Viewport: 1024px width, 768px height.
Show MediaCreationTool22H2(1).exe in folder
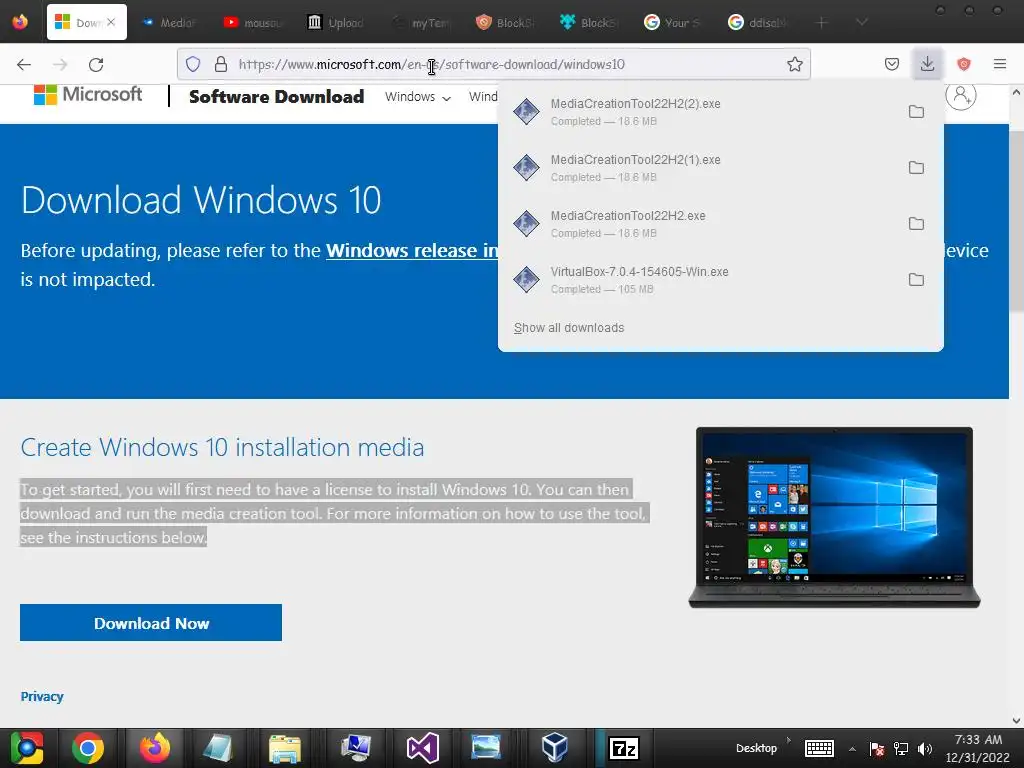pos(916,168)
